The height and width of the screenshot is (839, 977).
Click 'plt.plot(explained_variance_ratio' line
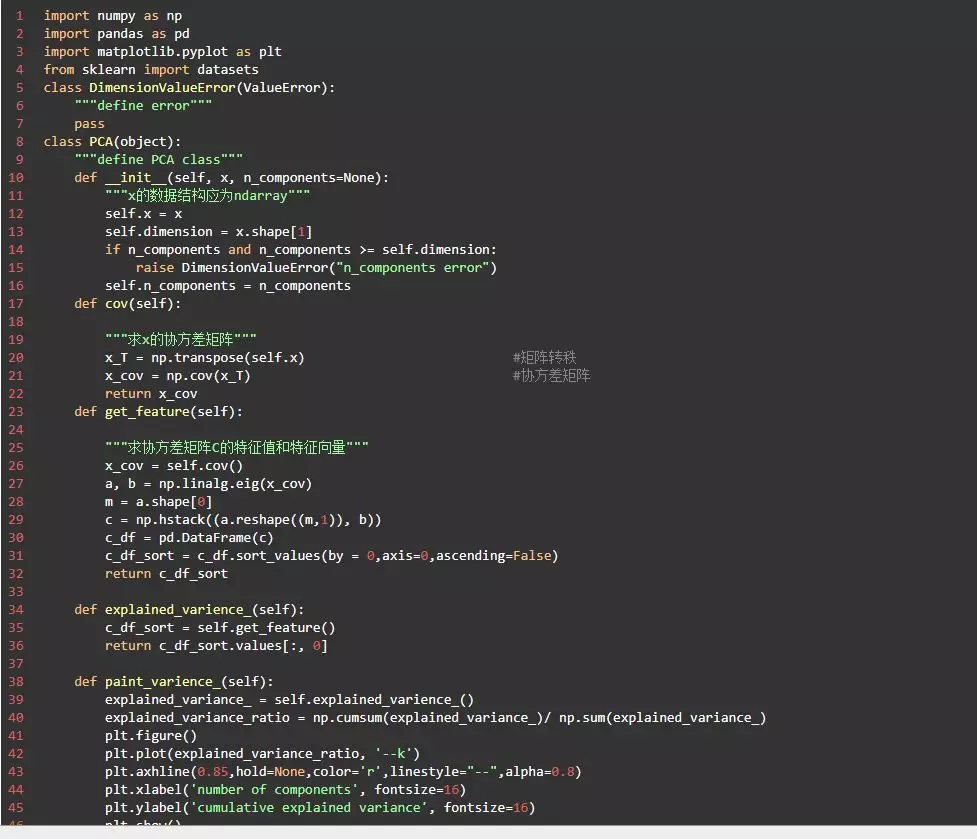point(263,755)
